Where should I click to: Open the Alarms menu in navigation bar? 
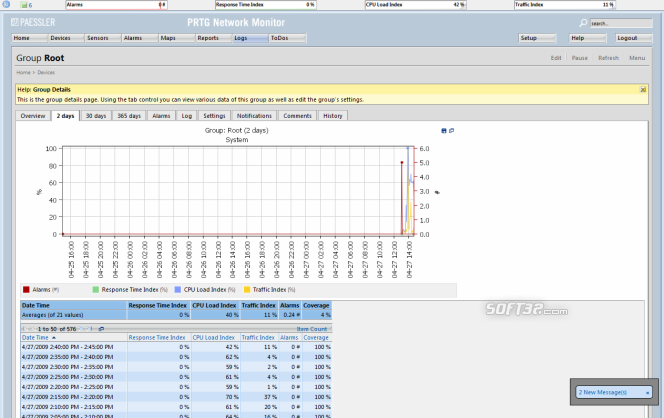tap(140, 38)
